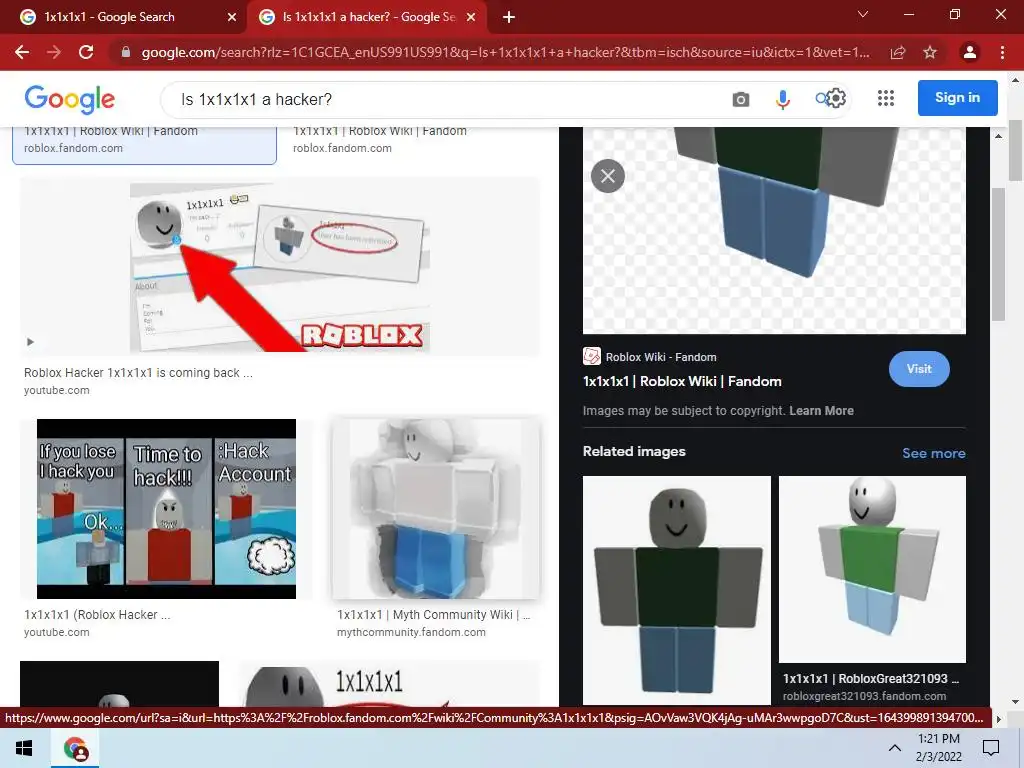Play the video icon on YouTube result
Viewport: 1024px width, 768px height.
click(x=30, y=342)
